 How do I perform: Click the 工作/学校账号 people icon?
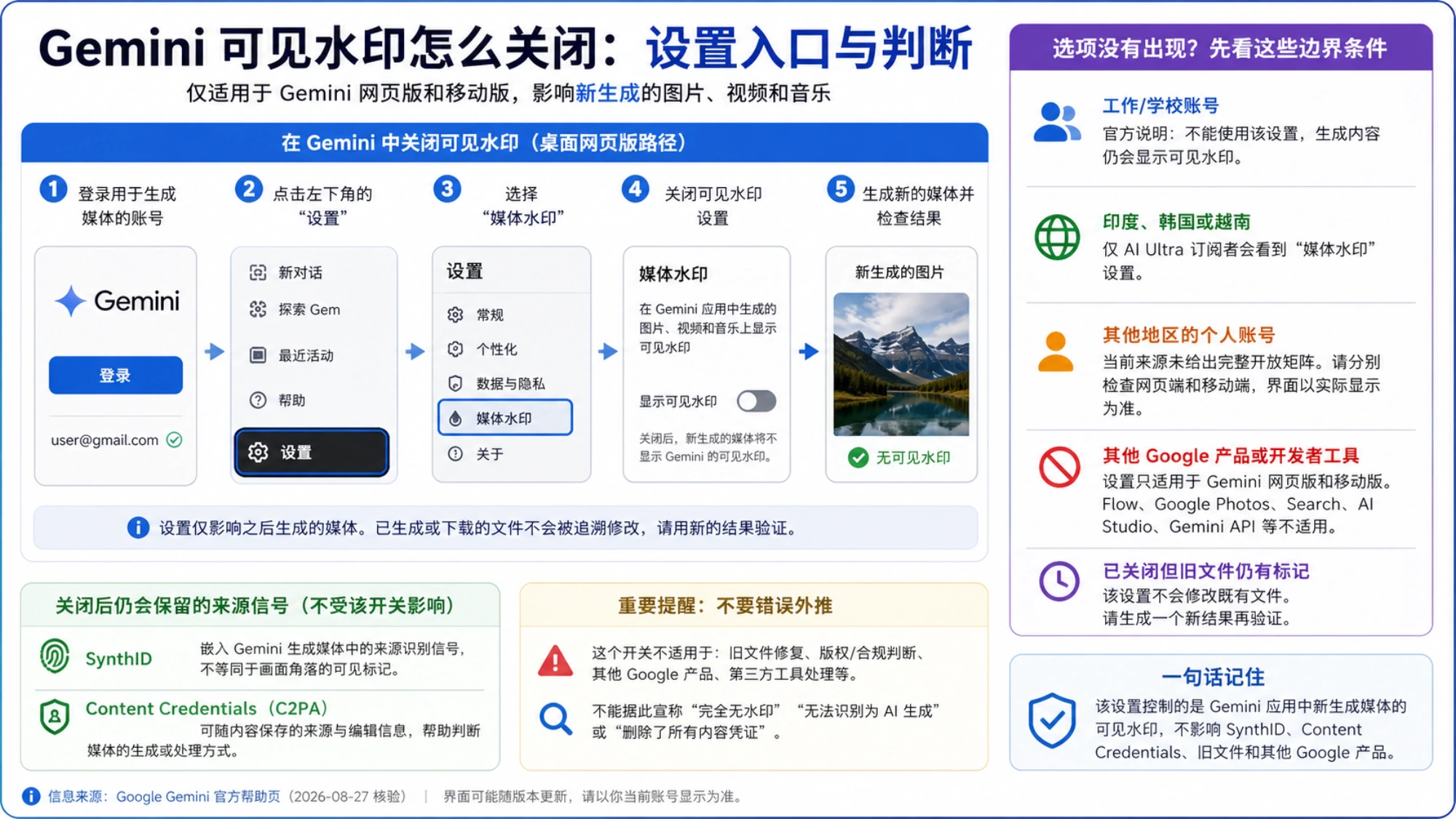point(1057,122)
